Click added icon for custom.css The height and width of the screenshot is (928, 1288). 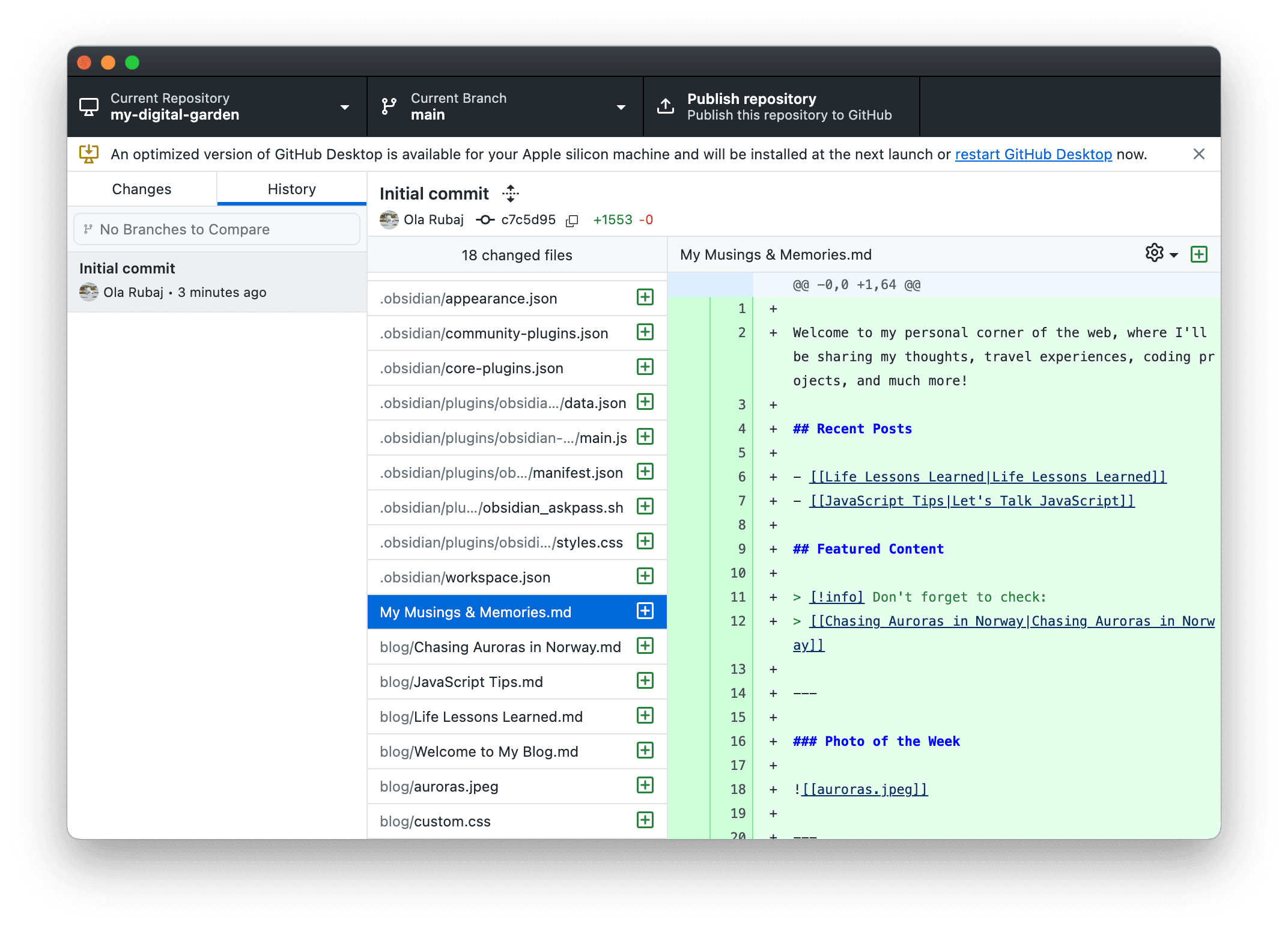click(645, 820)
